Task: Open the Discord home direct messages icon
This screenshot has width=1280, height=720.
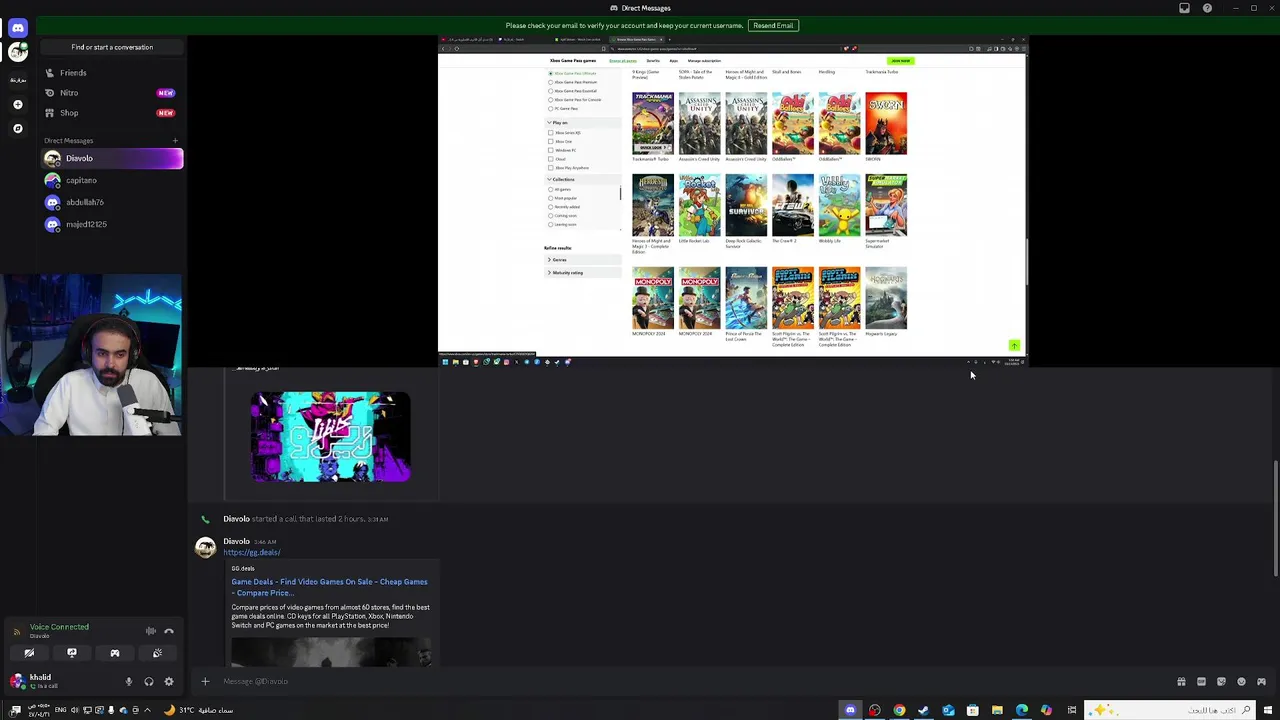Action: pyautogui.click(x=18, y=28)
